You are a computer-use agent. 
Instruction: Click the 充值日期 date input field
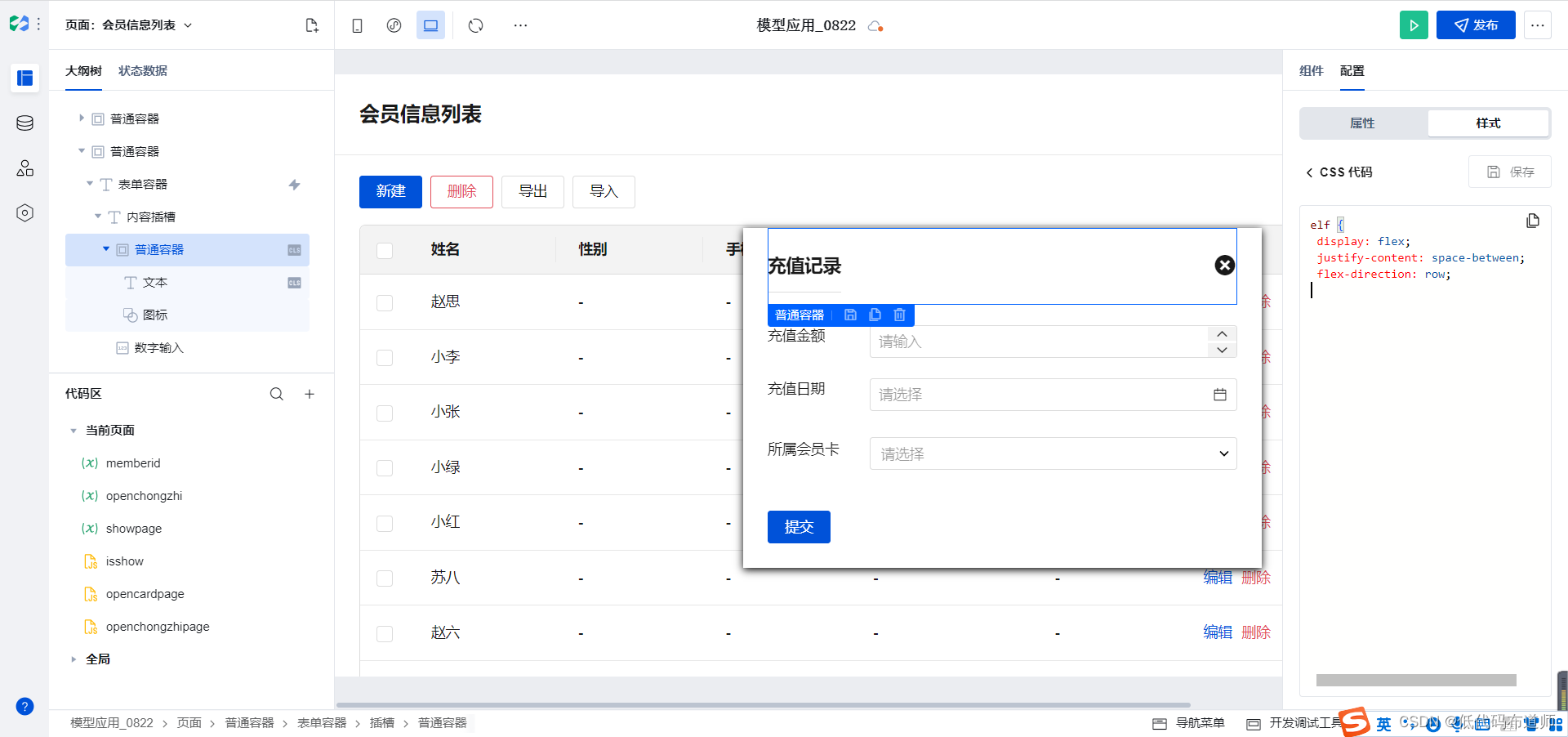[1053, 395]
